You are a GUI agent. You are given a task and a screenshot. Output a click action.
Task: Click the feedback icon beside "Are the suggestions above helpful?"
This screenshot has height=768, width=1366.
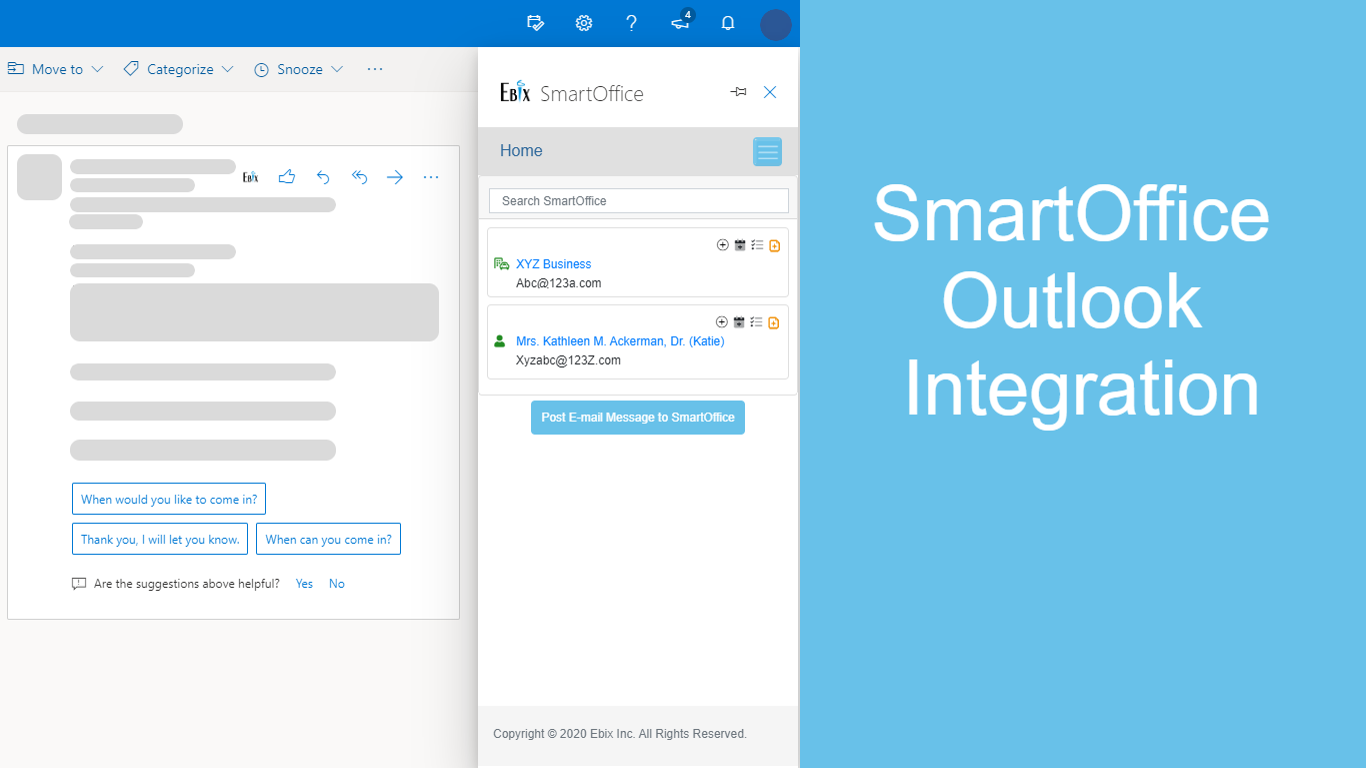[79, 584]
